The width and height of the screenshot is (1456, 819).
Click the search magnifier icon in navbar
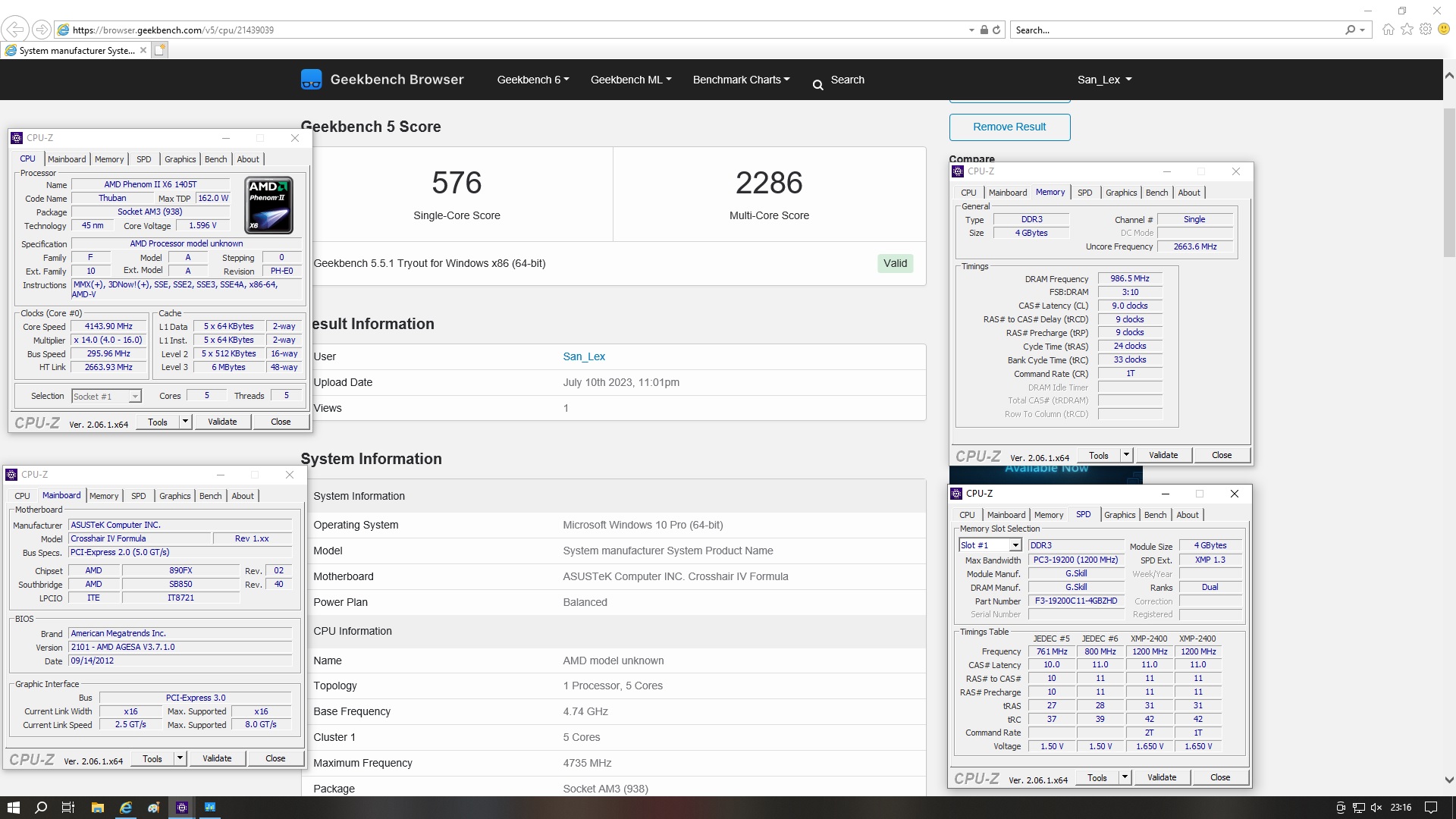pyautogui.click(x=817, y=85)
